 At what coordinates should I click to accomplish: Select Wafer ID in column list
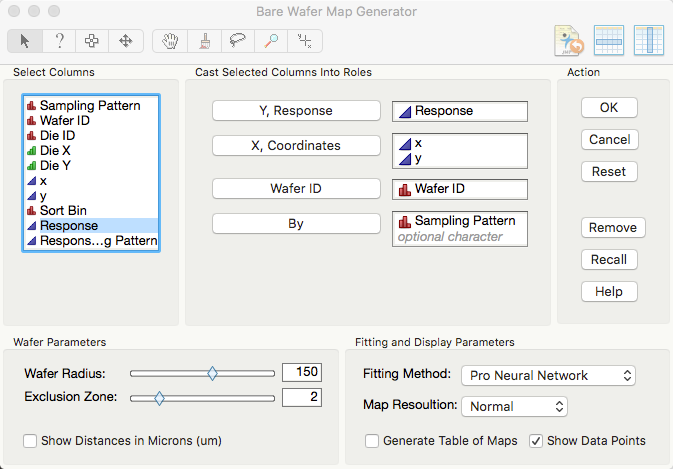tap(91, 121)
